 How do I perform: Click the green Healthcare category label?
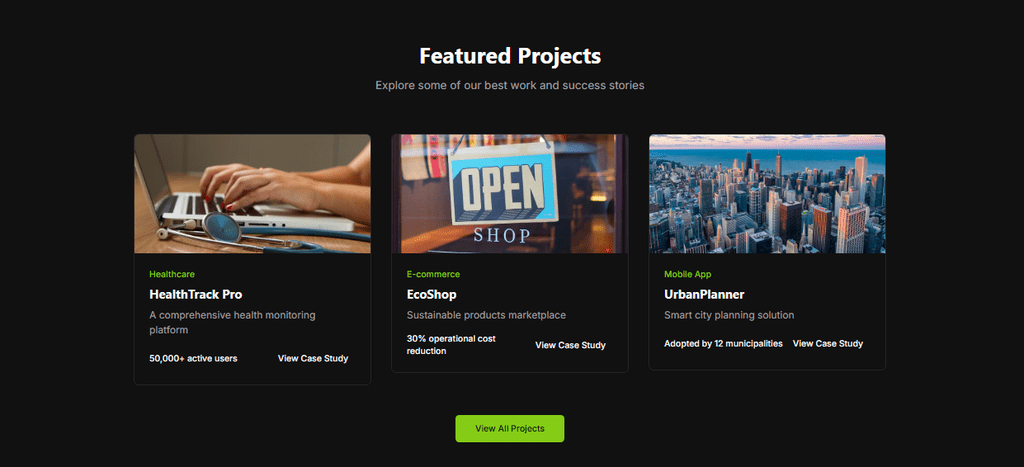tap(171, 274)
